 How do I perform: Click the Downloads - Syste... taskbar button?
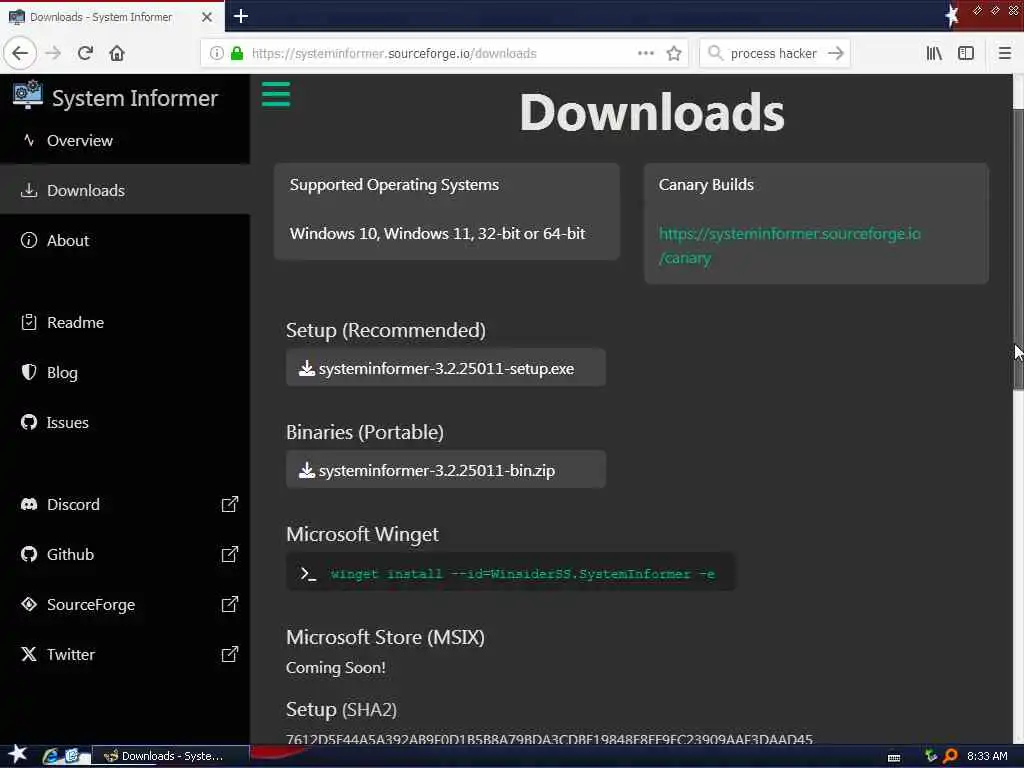170,756
